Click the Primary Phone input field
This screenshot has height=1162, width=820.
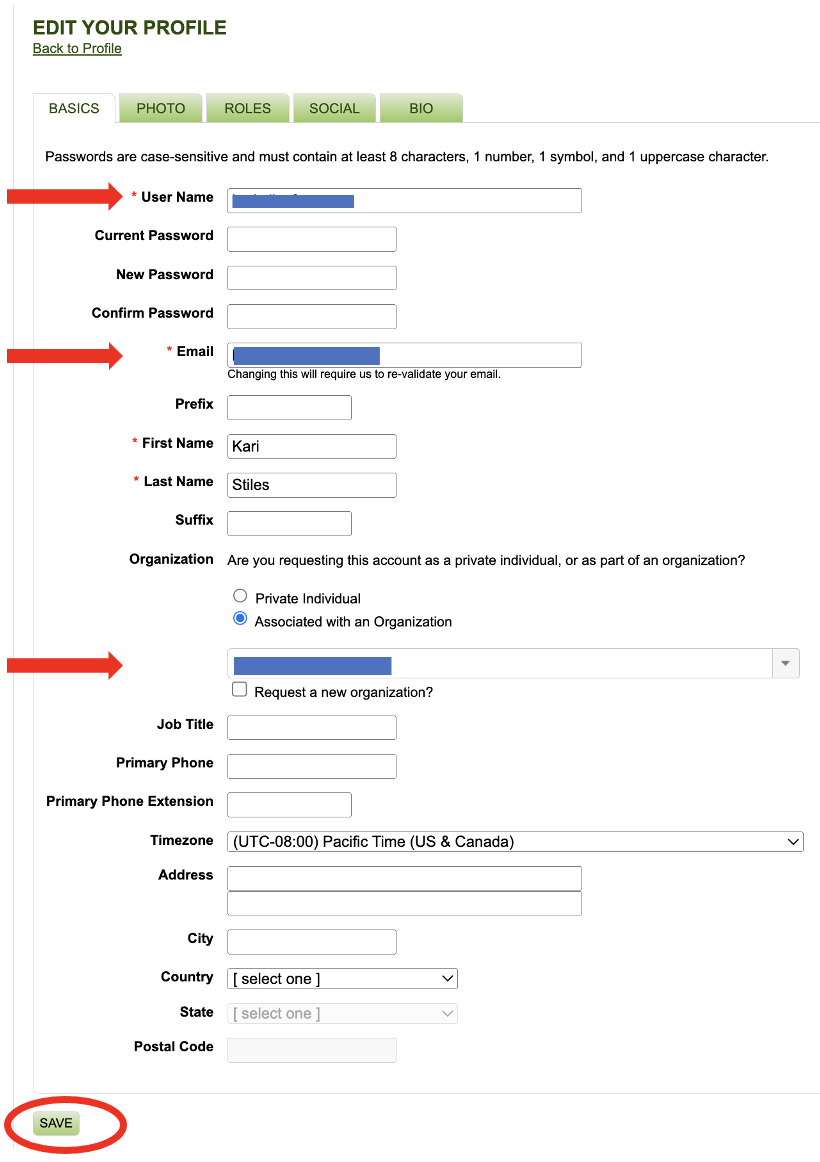coord(312,766)
